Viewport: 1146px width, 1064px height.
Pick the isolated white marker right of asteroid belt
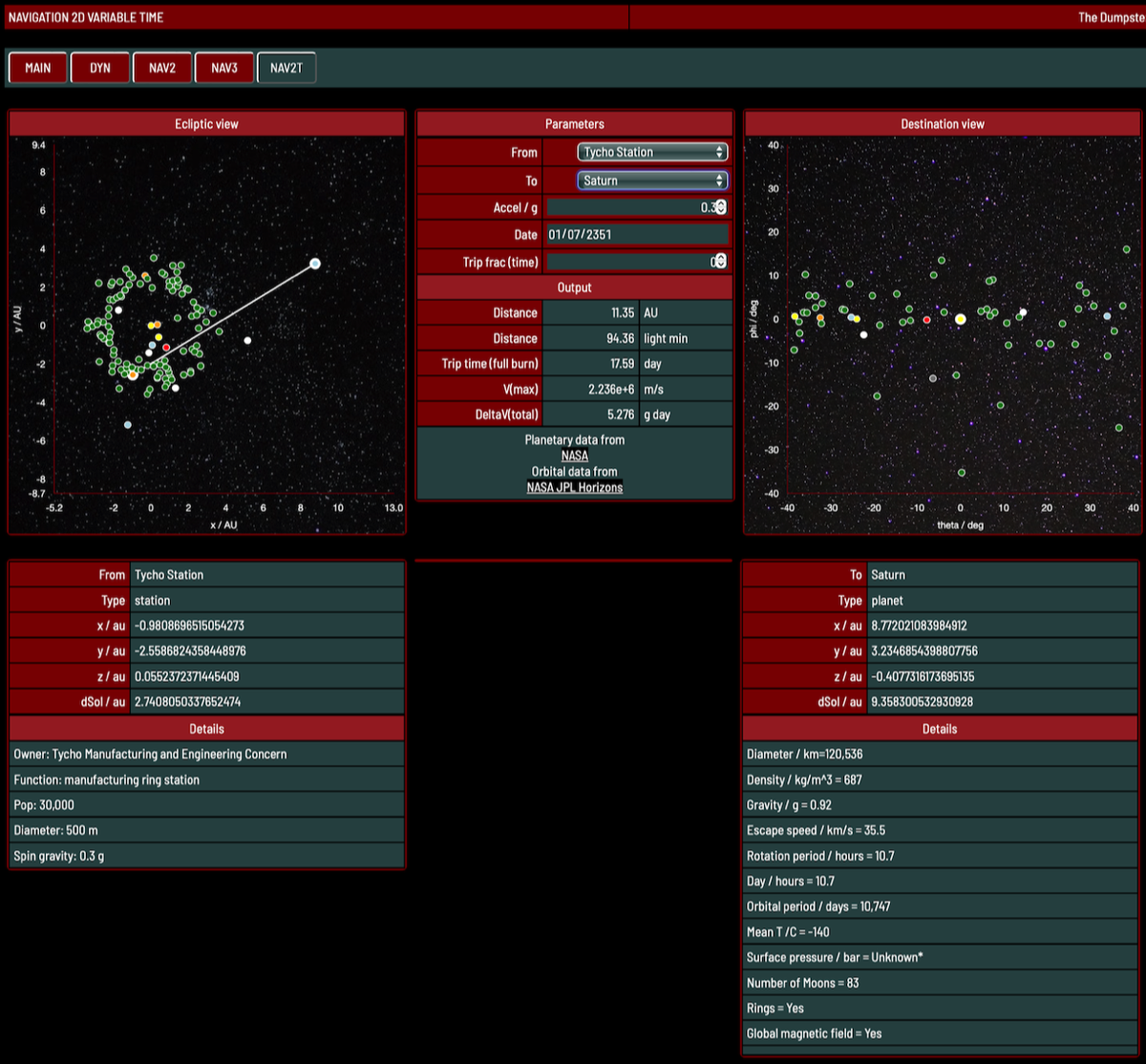tap(247, 340)
